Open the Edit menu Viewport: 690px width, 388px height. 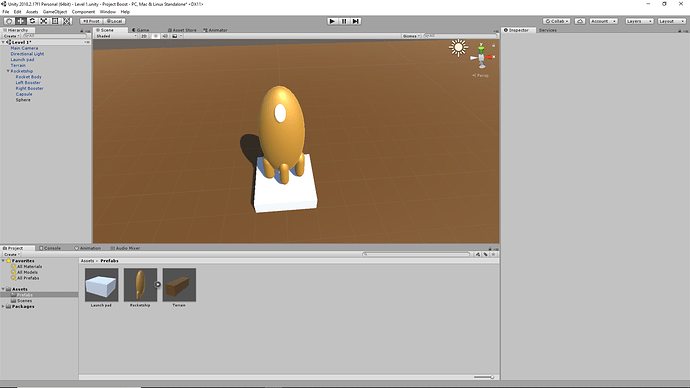click(x=18, y=12)
